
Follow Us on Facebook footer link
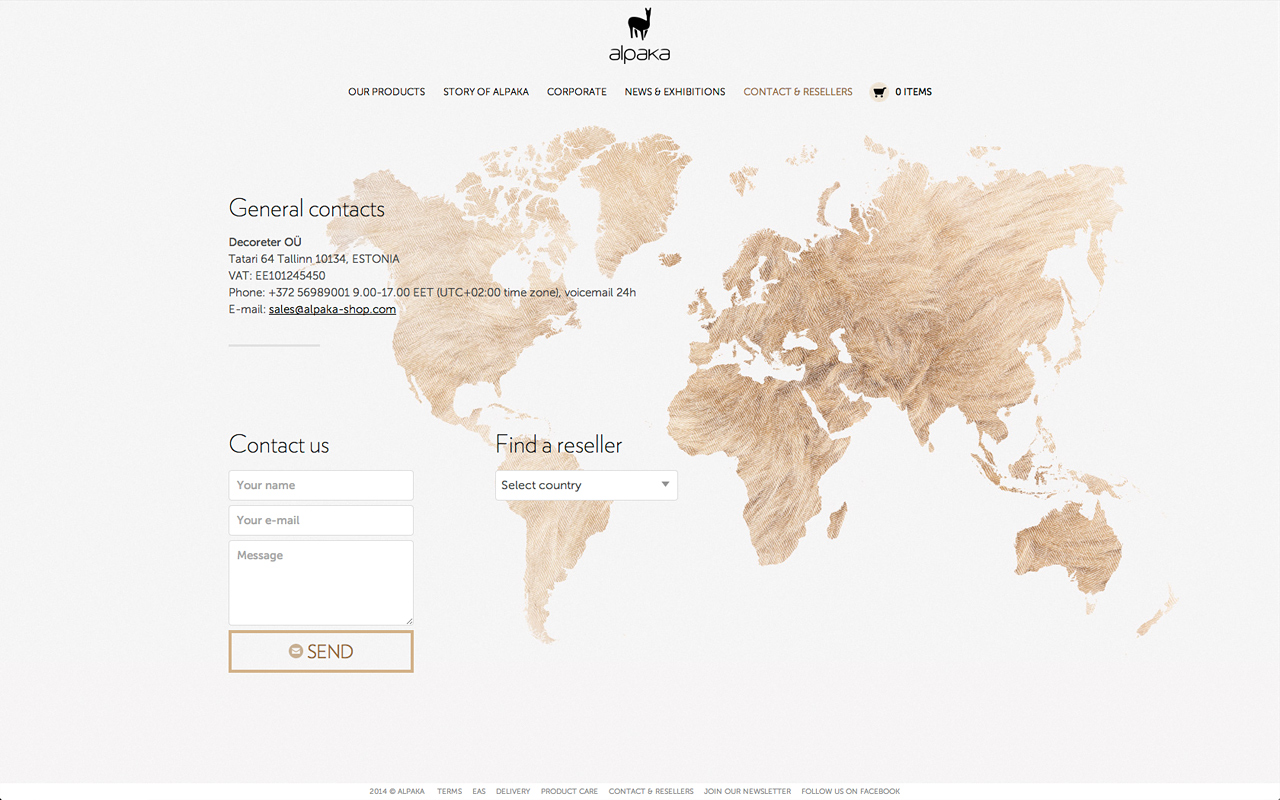click(850, 791)
